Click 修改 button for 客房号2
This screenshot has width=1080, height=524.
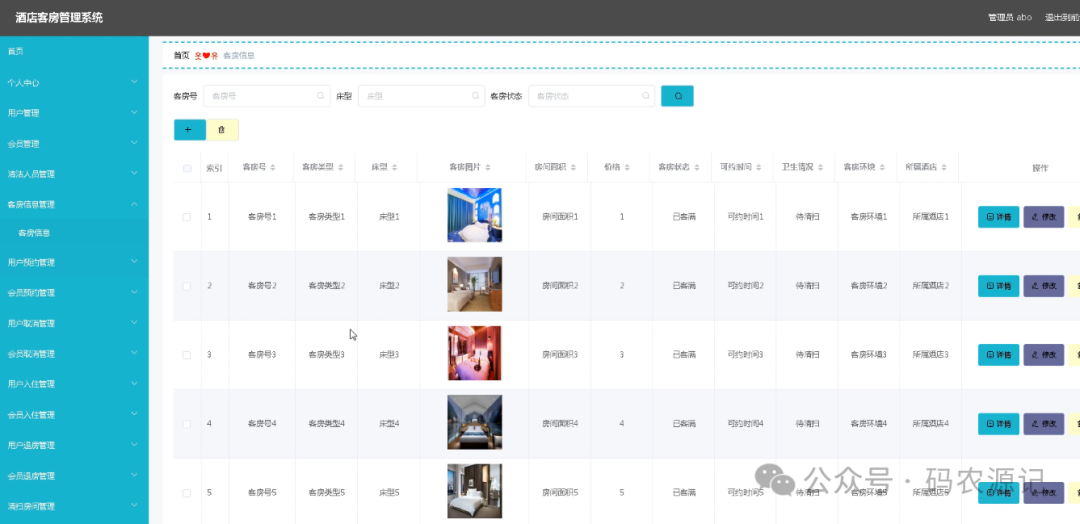tap(1043, 286)
